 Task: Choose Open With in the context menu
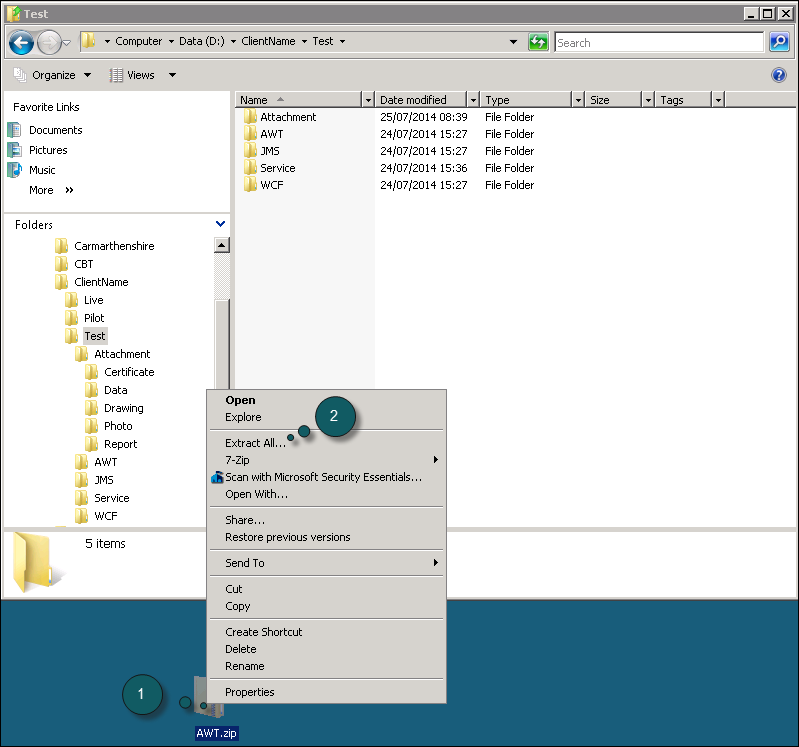(x=326, y=494)
